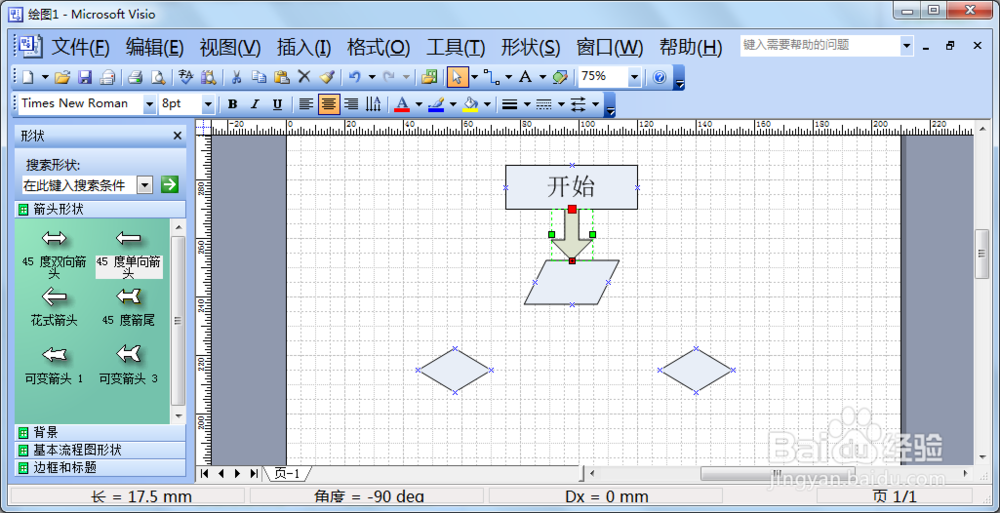Open the search shapes condition dropdown

(145, 185)
